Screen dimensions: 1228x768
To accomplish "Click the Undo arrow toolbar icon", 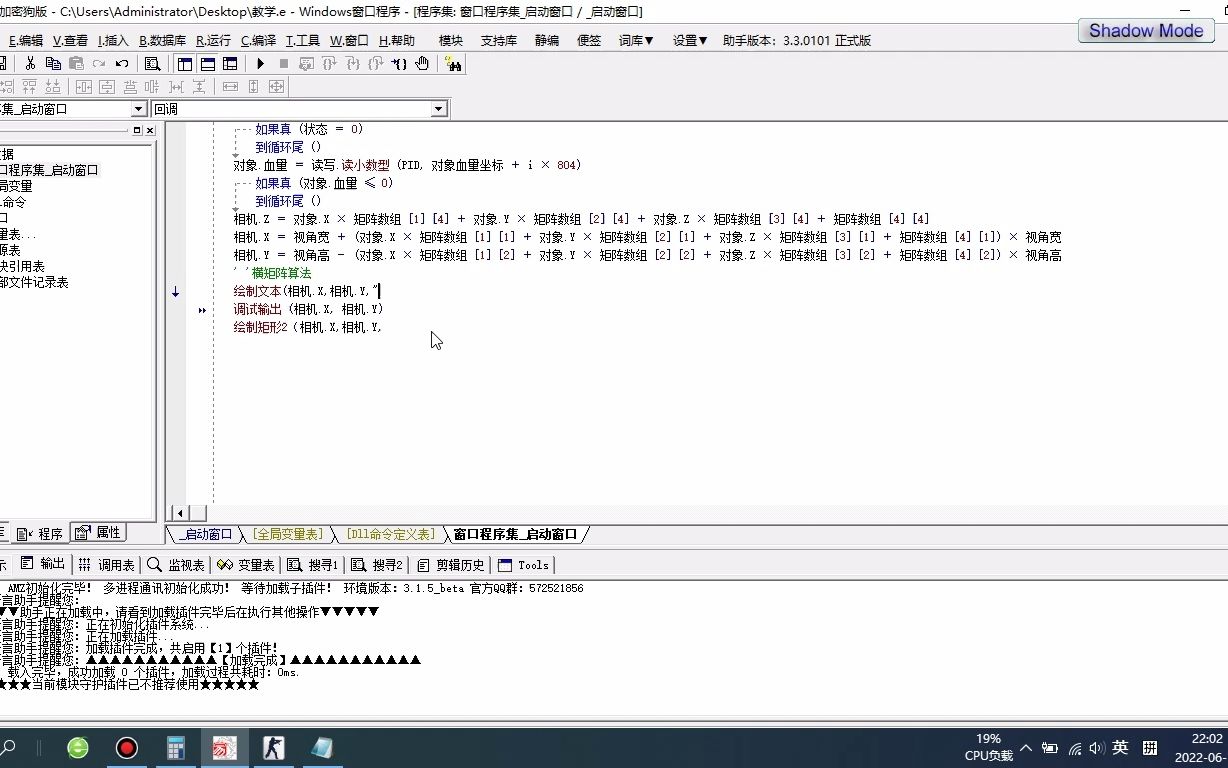I will 122,63.
